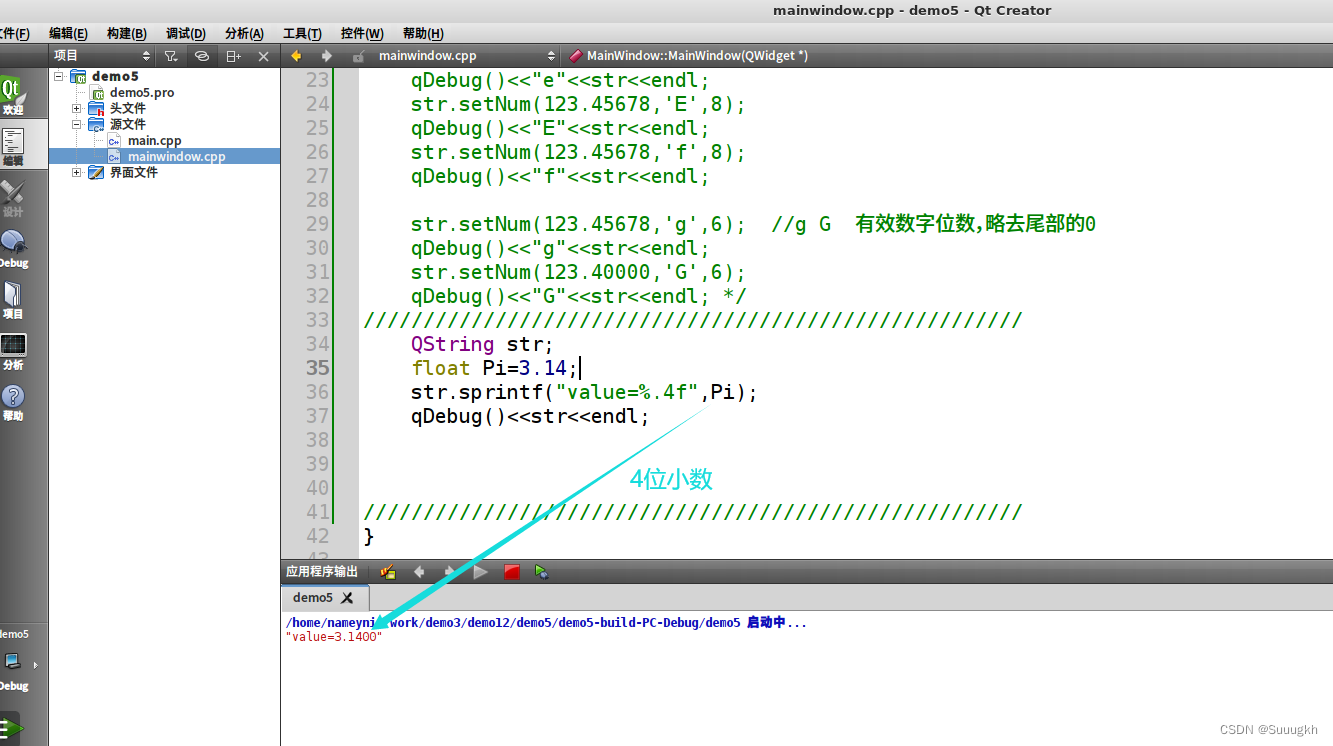Go to previous item in output pane
This screenshot has width=1333, height=746.
[x=419, y=572]
